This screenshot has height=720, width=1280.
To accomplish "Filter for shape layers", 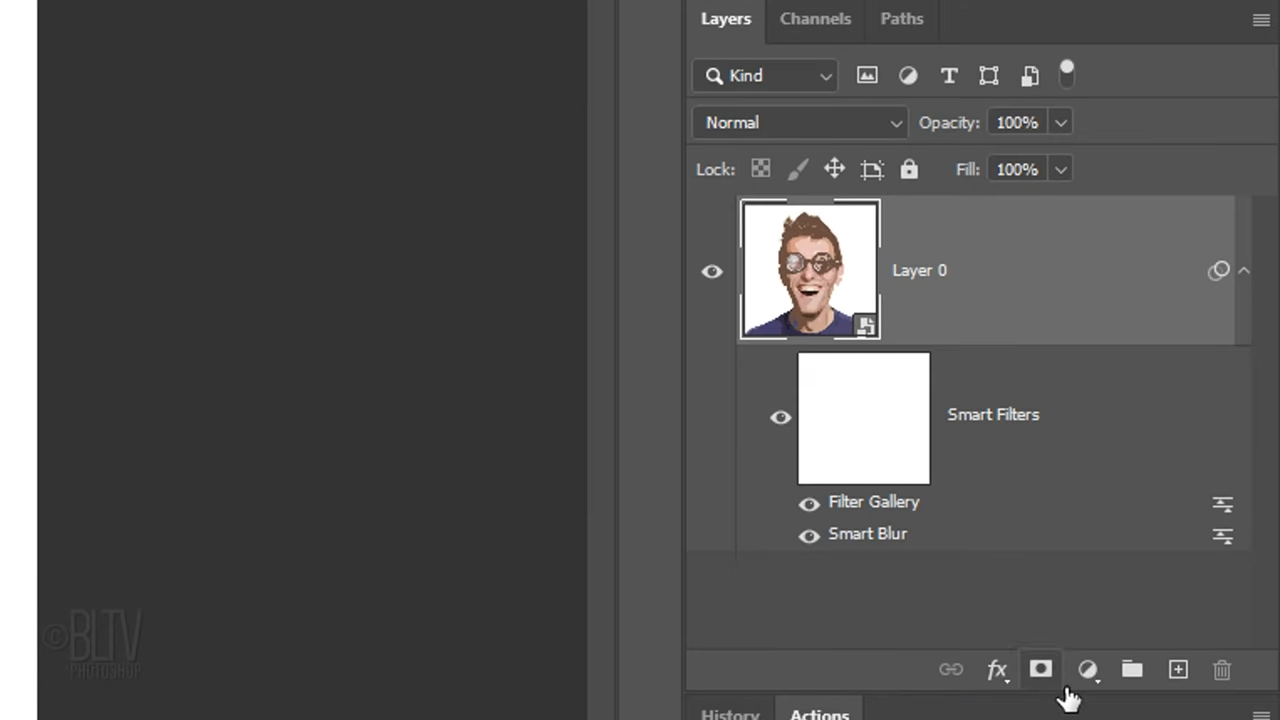I will (989, 75).
